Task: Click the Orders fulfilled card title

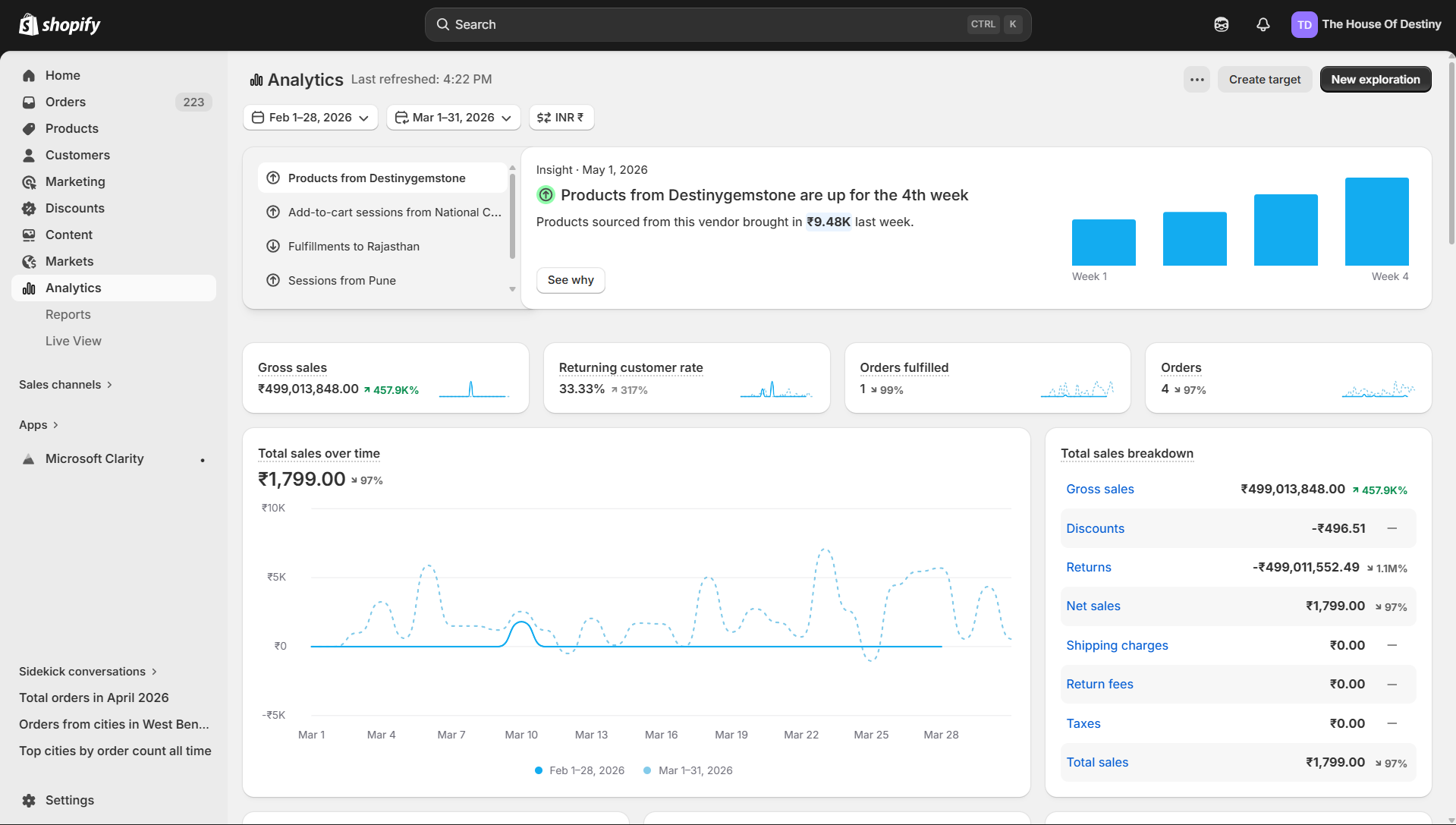Action: pos(904,367)
